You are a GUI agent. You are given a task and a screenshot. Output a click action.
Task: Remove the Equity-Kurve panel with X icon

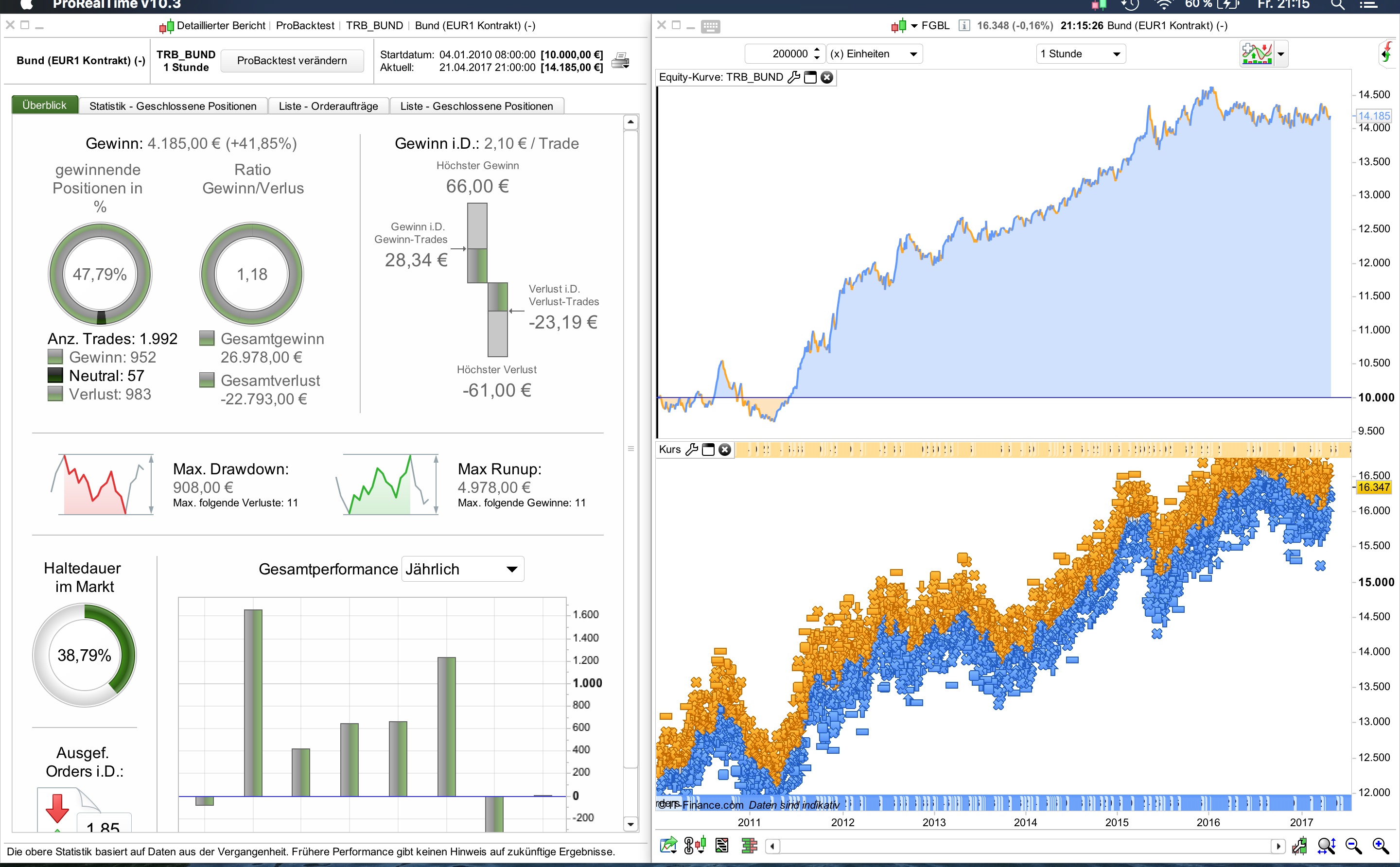pyautogui.click(x=826, y=77)
